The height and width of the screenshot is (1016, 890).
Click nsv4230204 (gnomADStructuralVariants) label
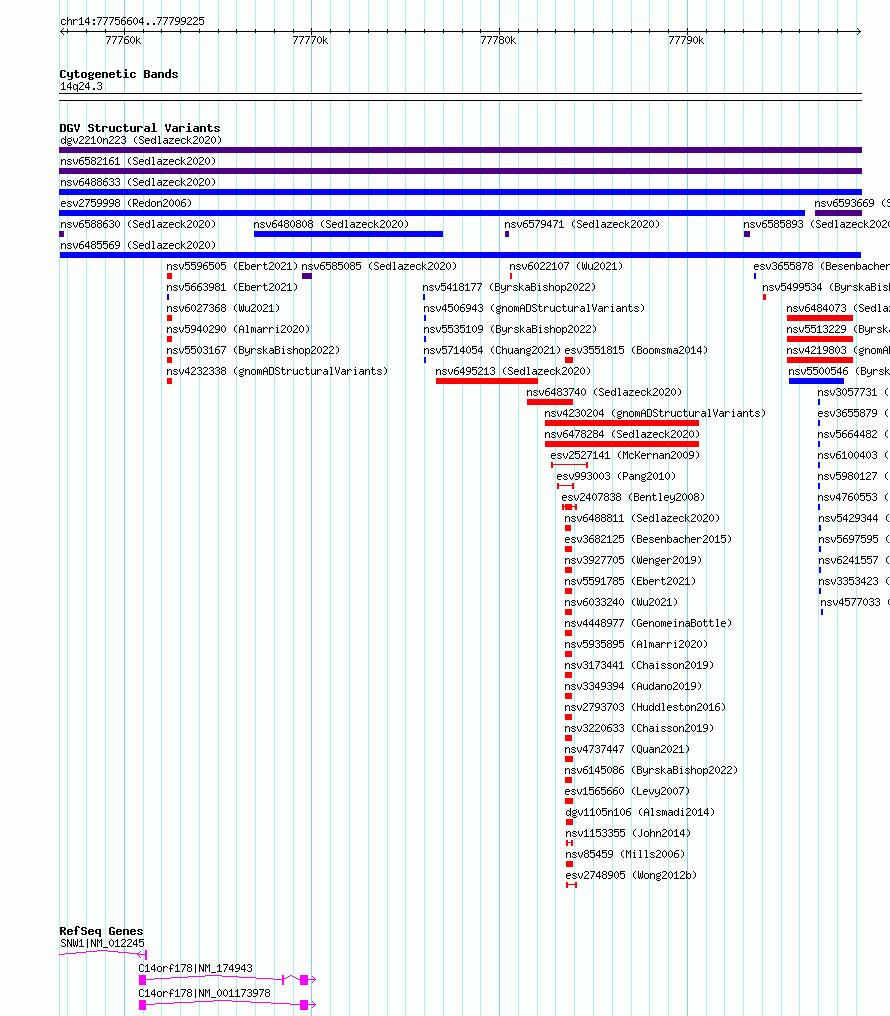655,413
